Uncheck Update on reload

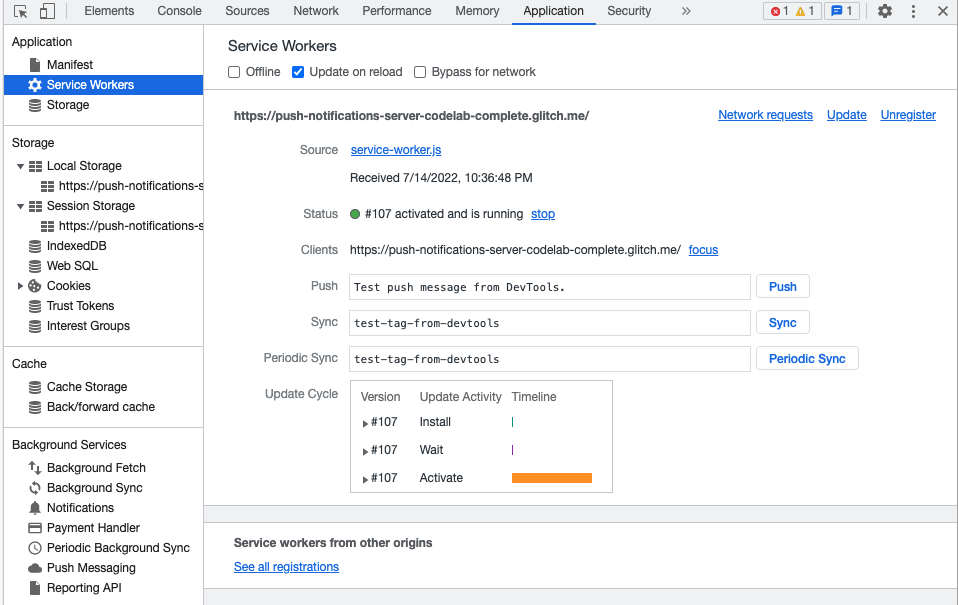click(x=298, y=72)
